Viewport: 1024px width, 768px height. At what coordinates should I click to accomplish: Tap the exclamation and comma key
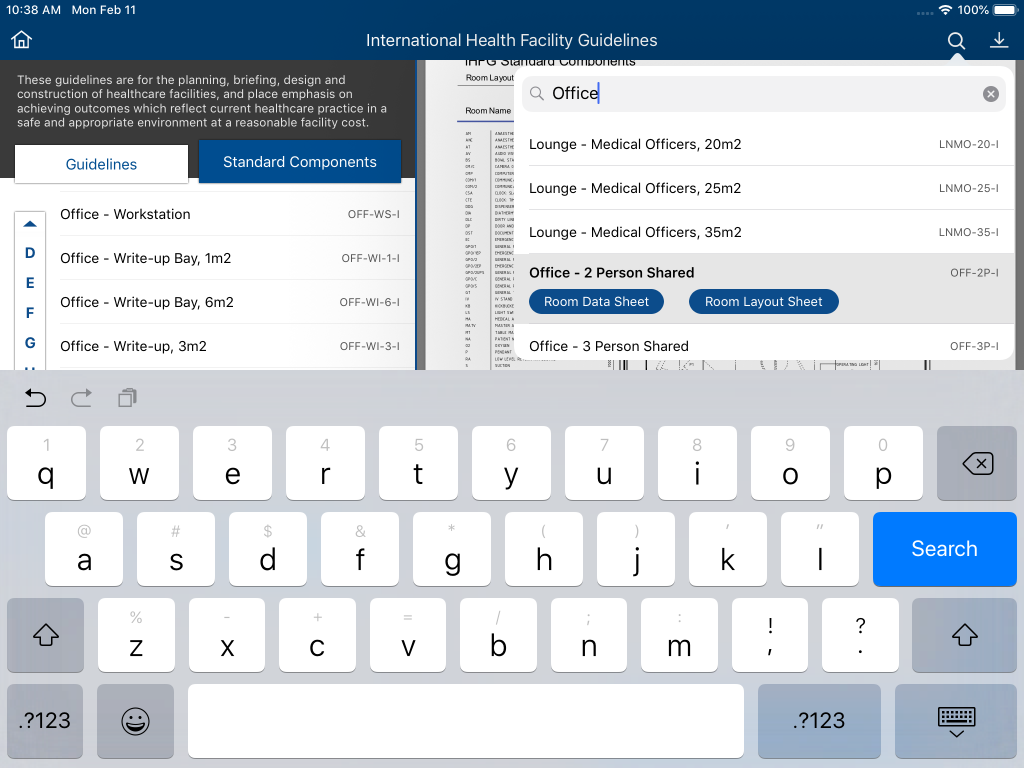point(770,635)
